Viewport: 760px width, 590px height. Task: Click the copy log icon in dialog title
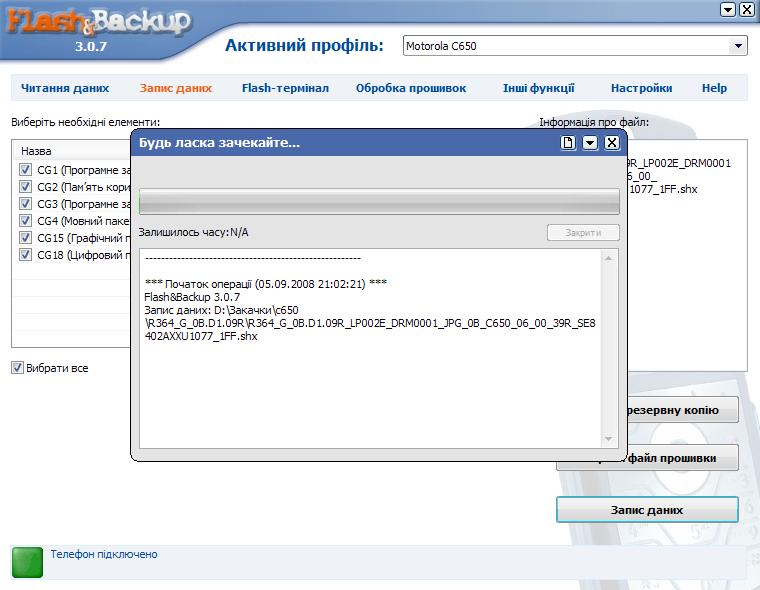pyautogui.click(x=568, y=143)
